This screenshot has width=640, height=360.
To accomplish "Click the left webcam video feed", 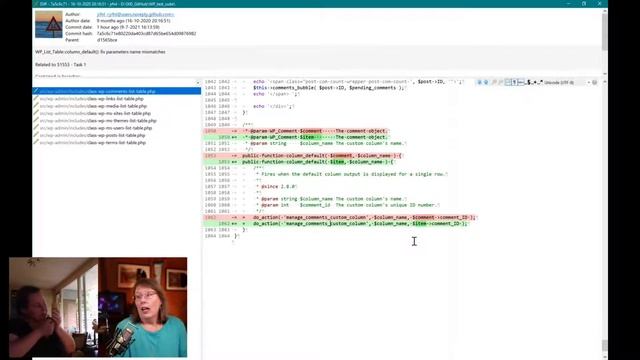I will click(53, 307).
